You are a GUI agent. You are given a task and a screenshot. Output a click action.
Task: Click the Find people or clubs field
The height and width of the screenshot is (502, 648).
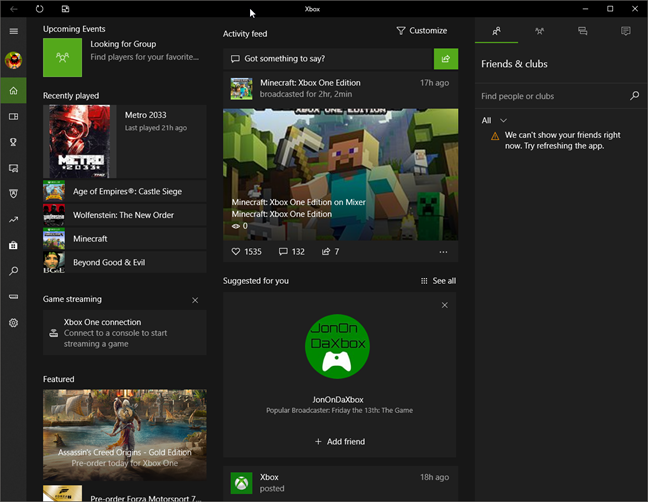552,96
